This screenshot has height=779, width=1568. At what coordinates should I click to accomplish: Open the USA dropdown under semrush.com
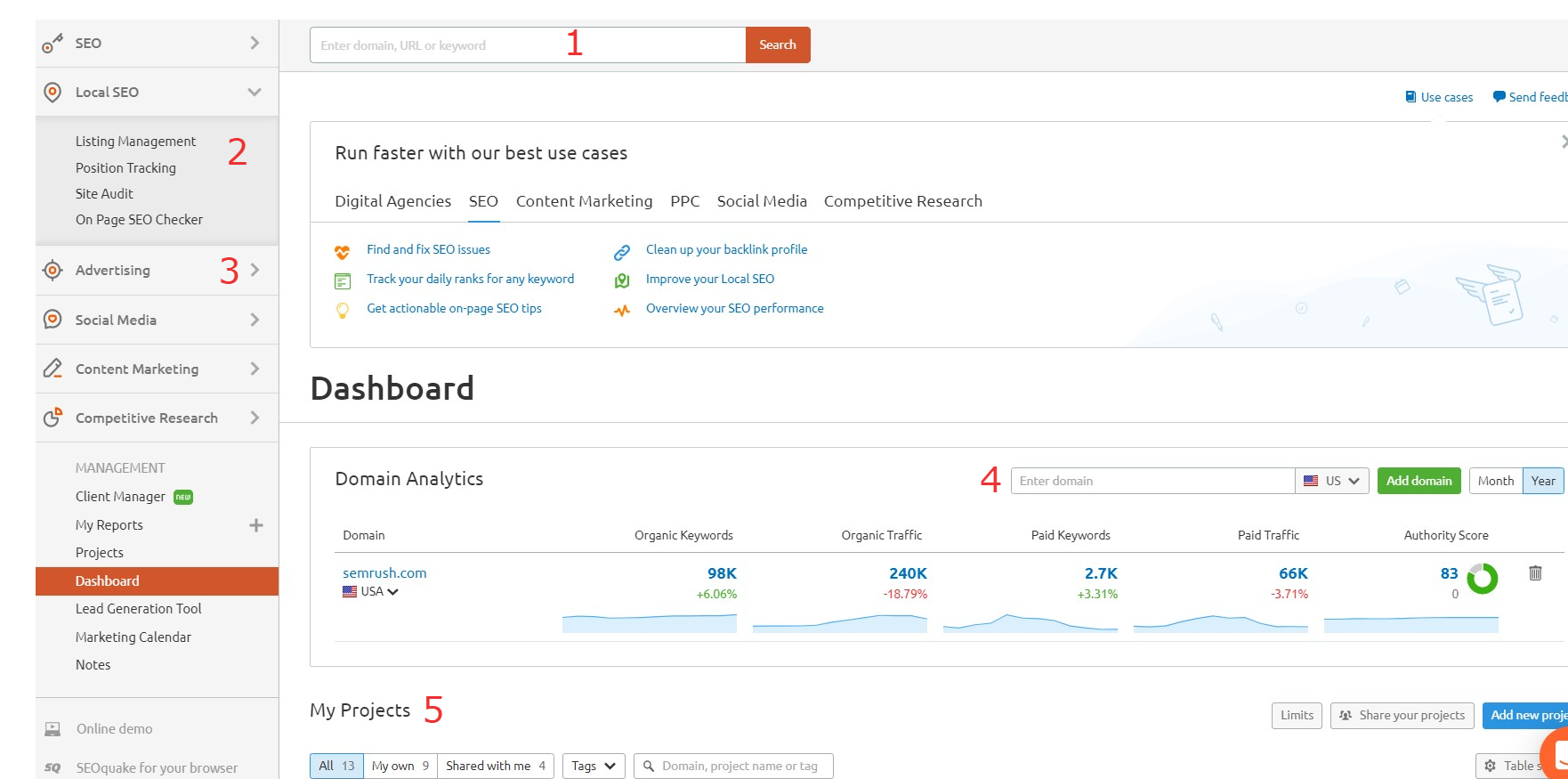click(370, 591)
